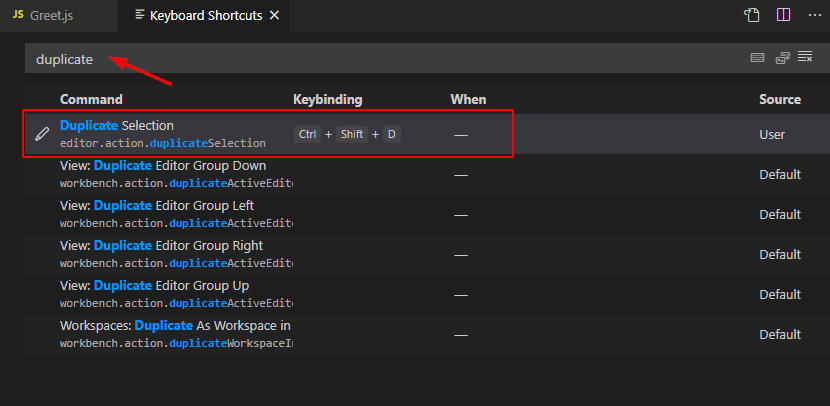Click the Ctrl key in Duplicate Selection keybinding

307,134
